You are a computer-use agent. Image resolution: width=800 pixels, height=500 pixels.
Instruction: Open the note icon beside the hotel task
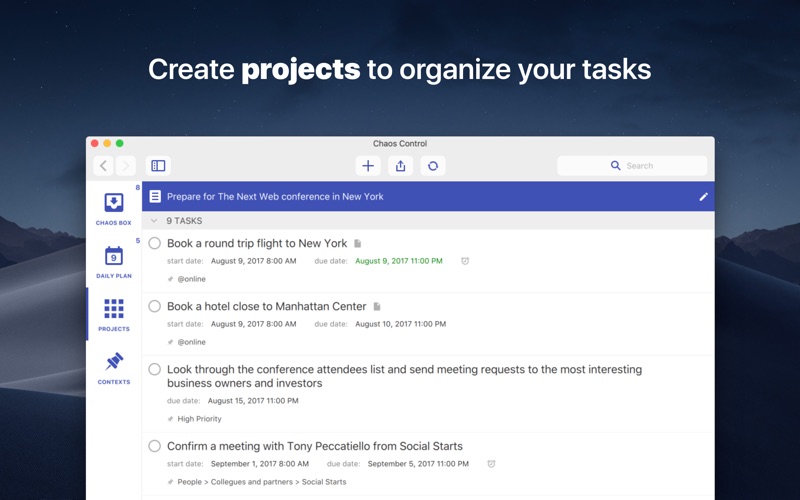377,306
